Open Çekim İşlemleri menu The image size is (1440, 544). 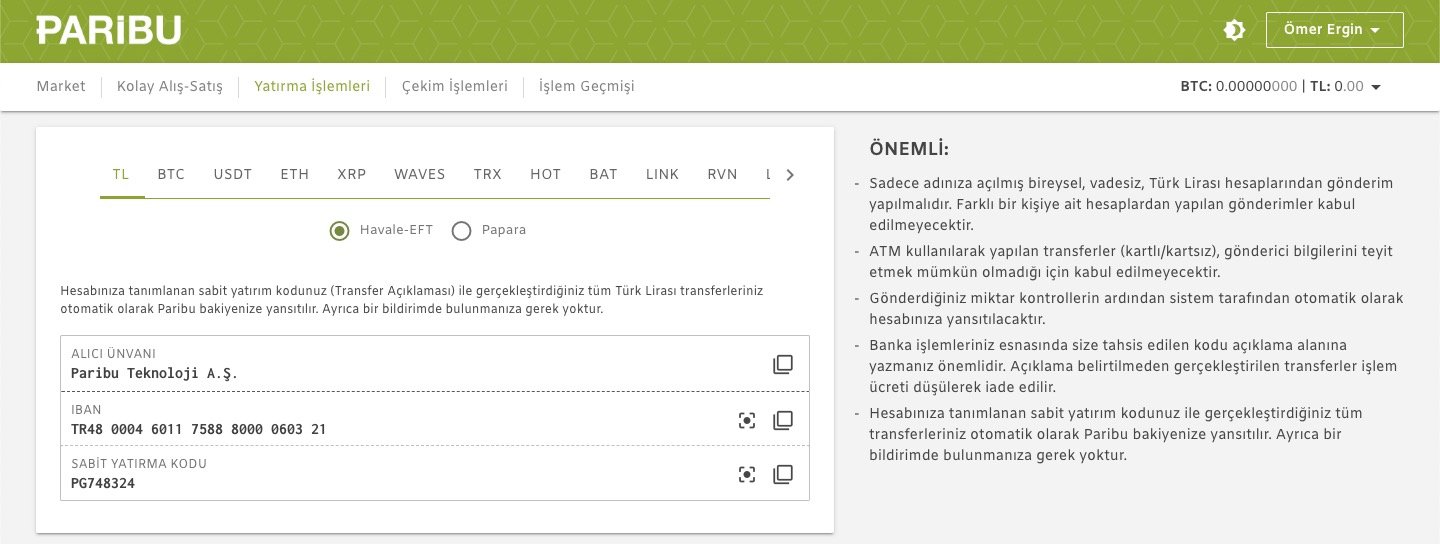coord(455,87)
